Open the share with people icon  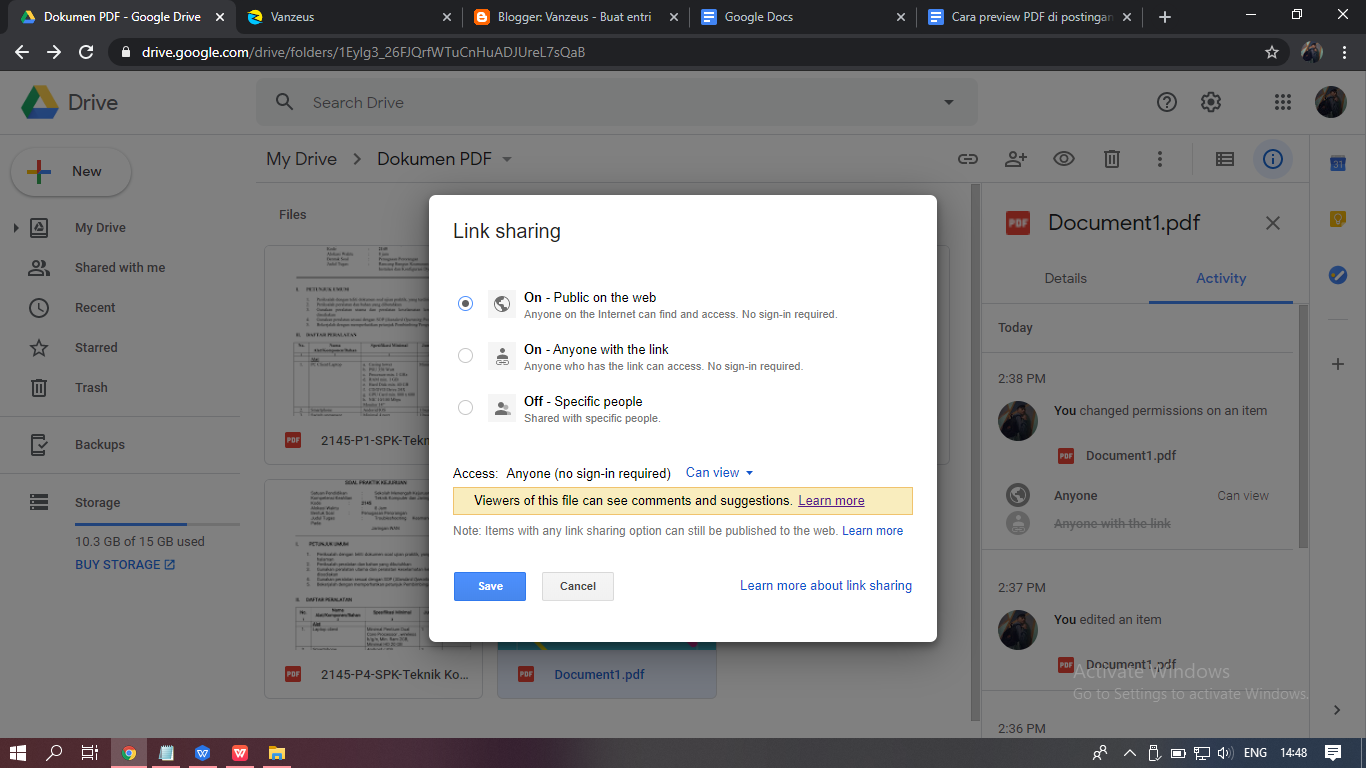pos(1015,159)
